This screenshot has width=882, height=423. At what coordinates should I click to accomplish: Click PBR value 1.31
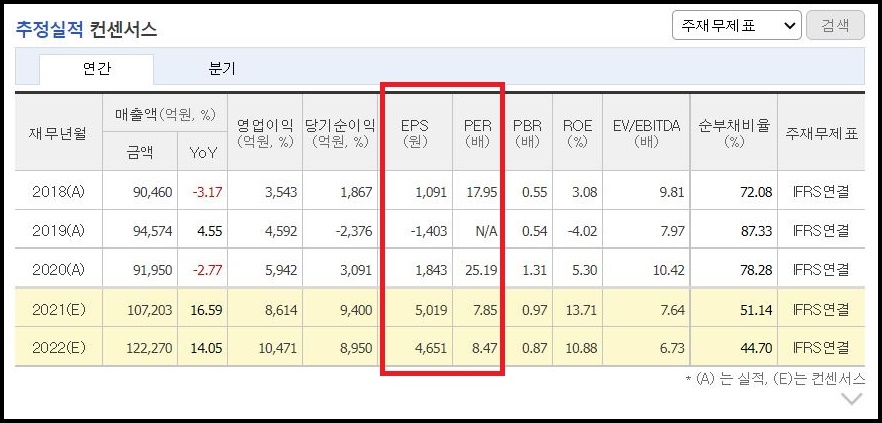(534, 271)
